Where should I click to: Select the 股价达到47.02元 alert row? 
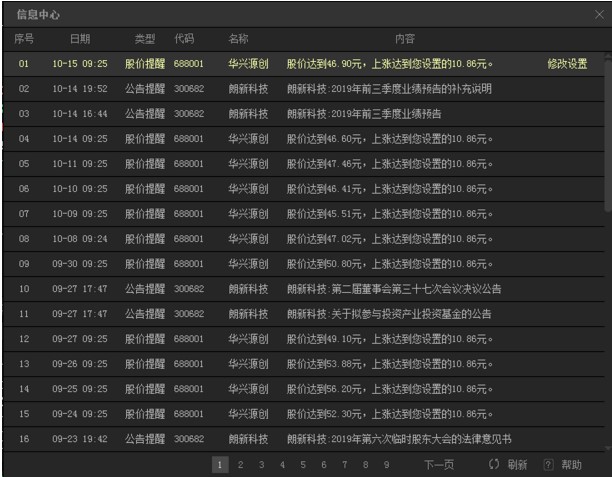(x=303, y=238)
